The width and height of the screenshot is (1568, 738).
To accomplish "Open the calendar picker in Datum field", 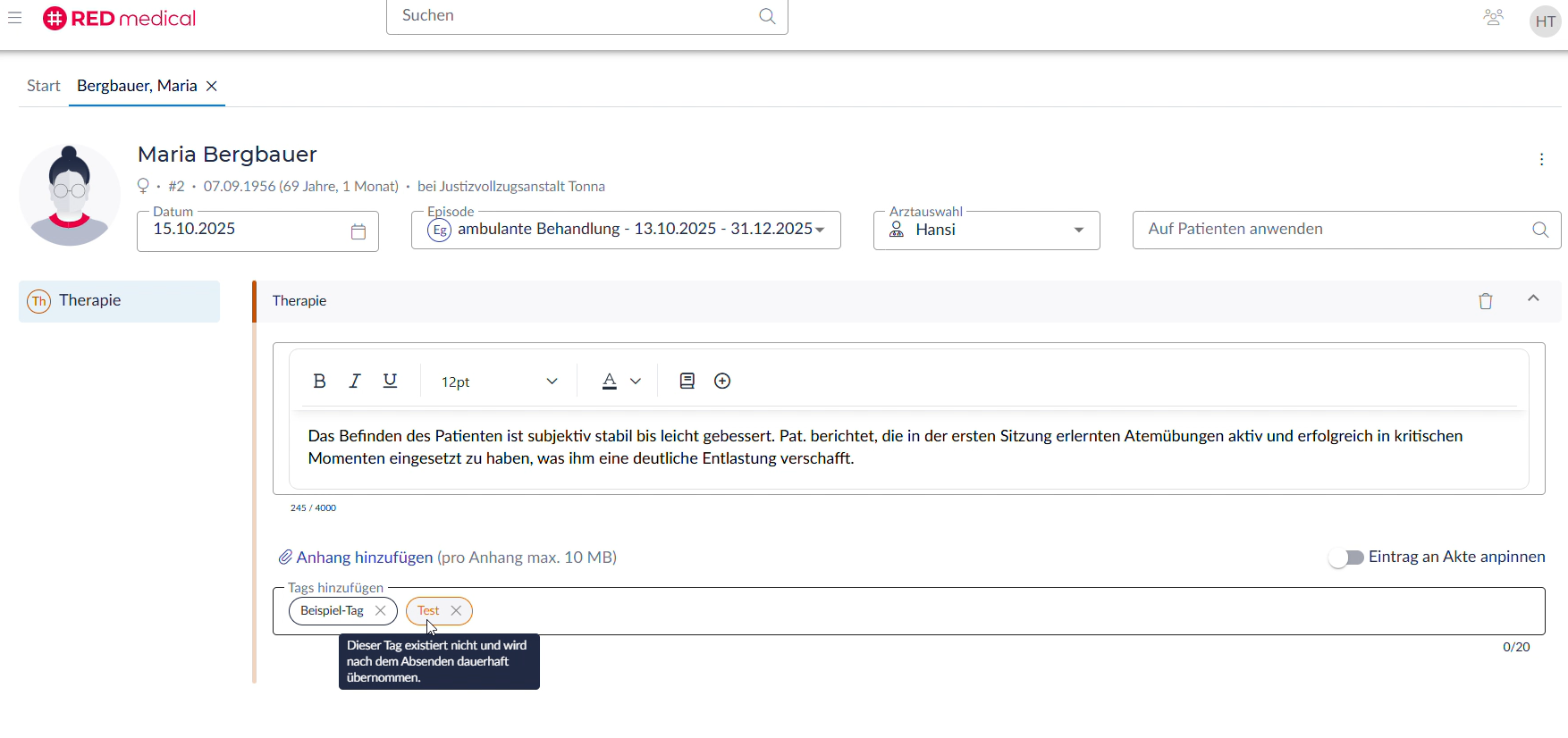I will (x=358, y=231).
